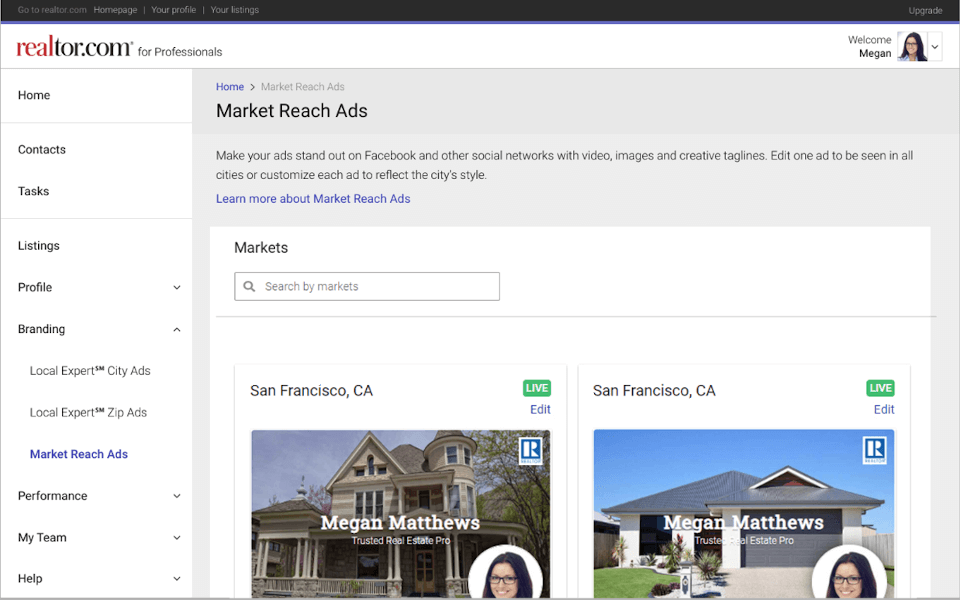Click the REALTOR logo on the modern house ad

[x=874, y=450]
